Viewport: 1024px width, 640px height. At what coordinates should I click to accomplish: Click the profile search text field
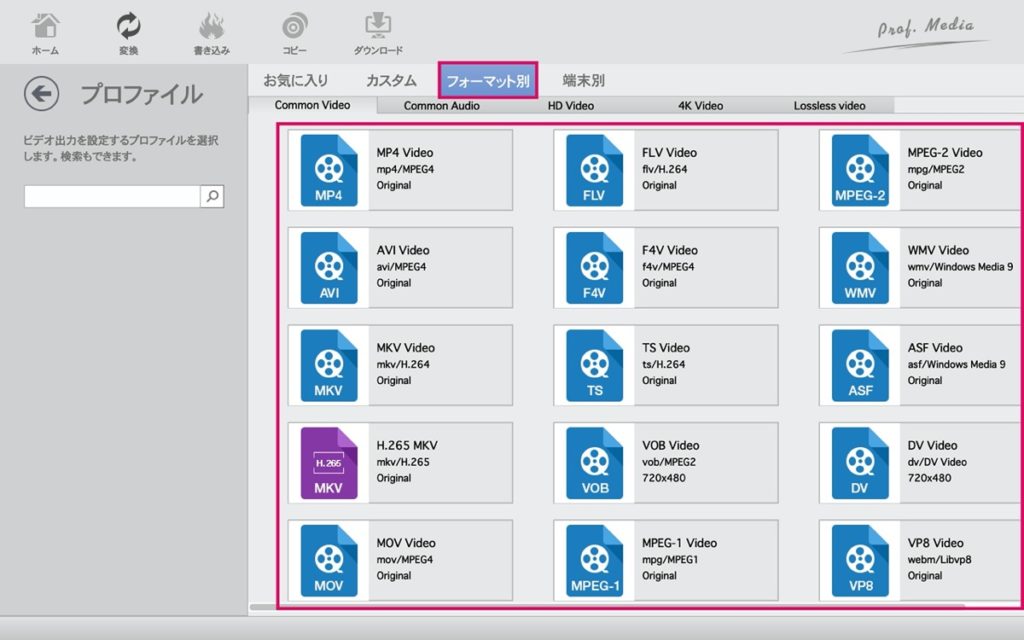pos(112,196)
